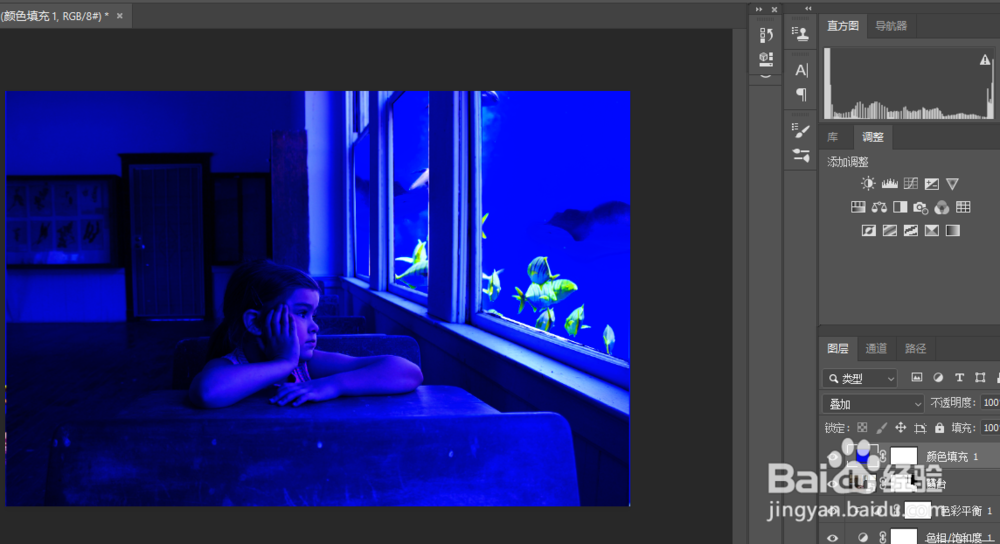Add a Hue/Saturation adjustment
Screen dimensions: 1000x544
pos(858,207)
